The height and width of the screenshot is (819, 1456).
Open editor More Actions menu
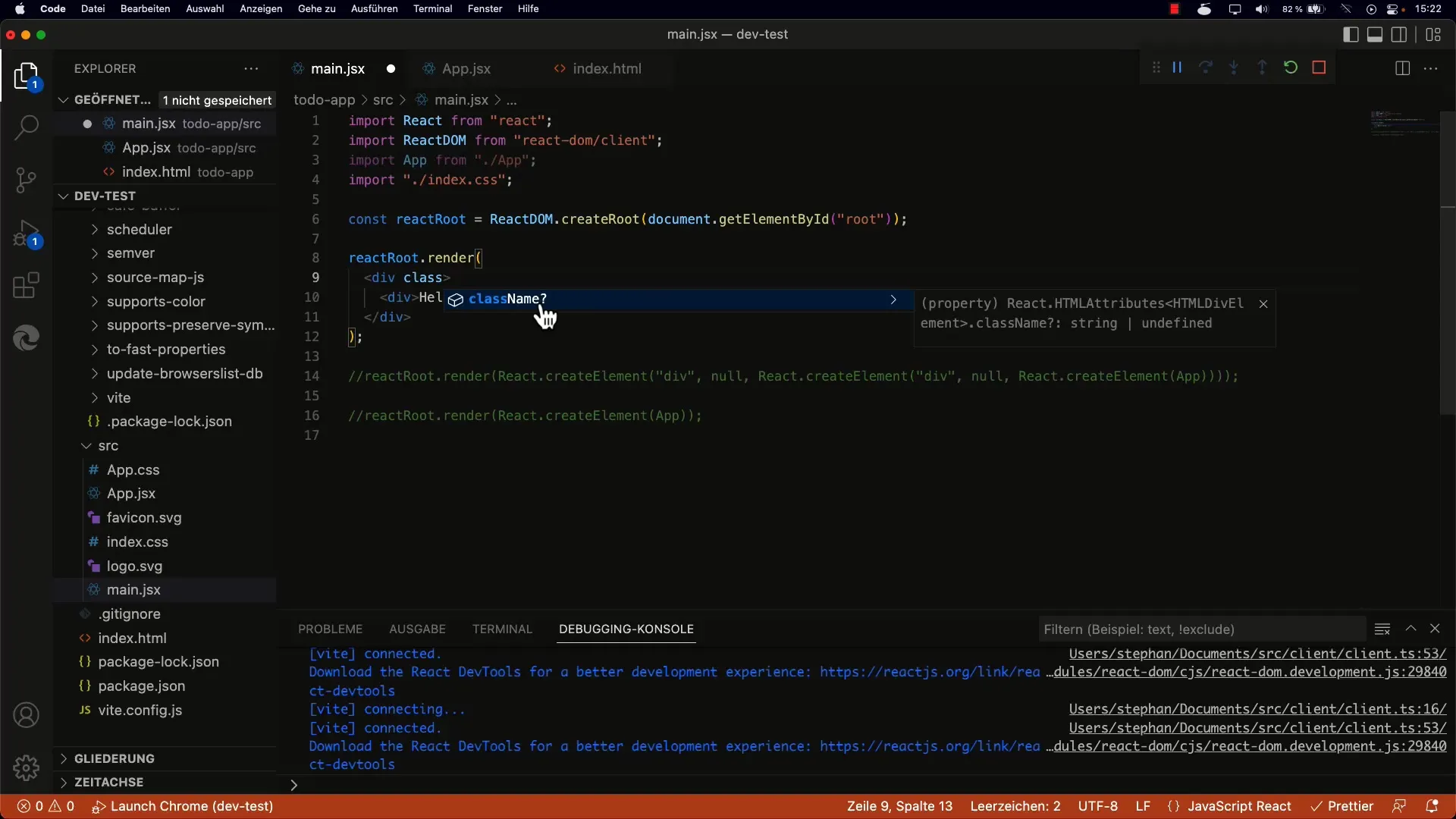tap(1431, 68)
